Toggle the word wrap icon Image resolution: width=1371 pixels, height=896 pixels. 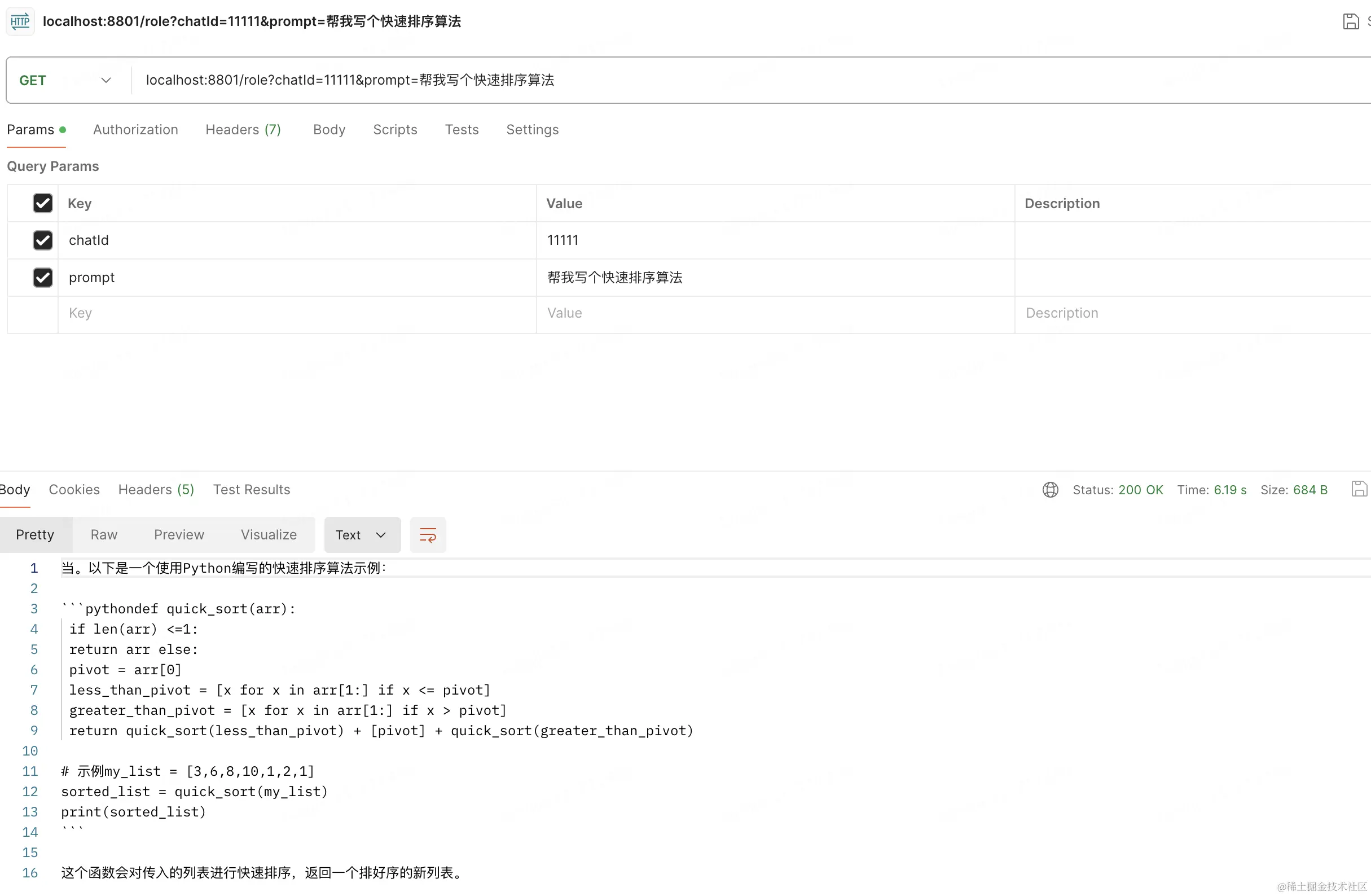coord(428,535)
